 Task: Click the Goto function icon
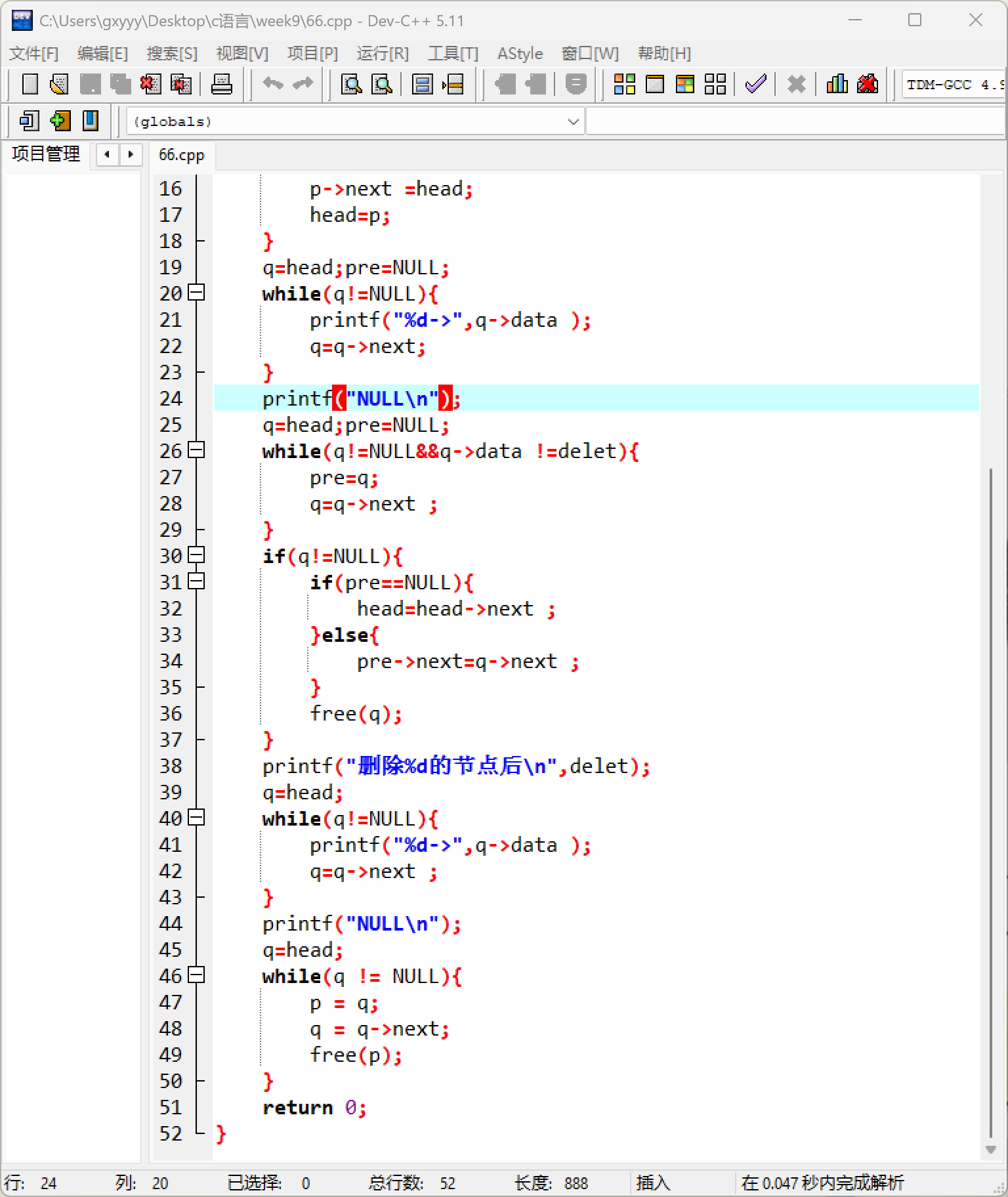point(423,84)
